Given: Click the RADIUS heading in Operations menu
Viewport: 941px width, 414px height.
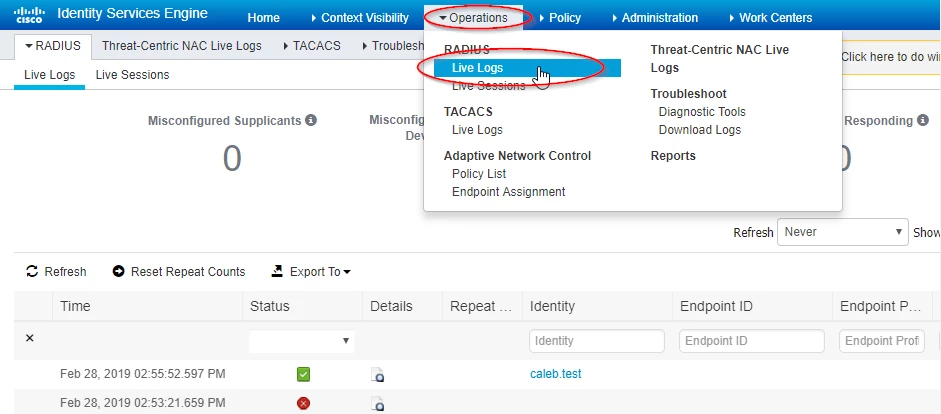Looking at the screenshot, I should tap(467, 49).
